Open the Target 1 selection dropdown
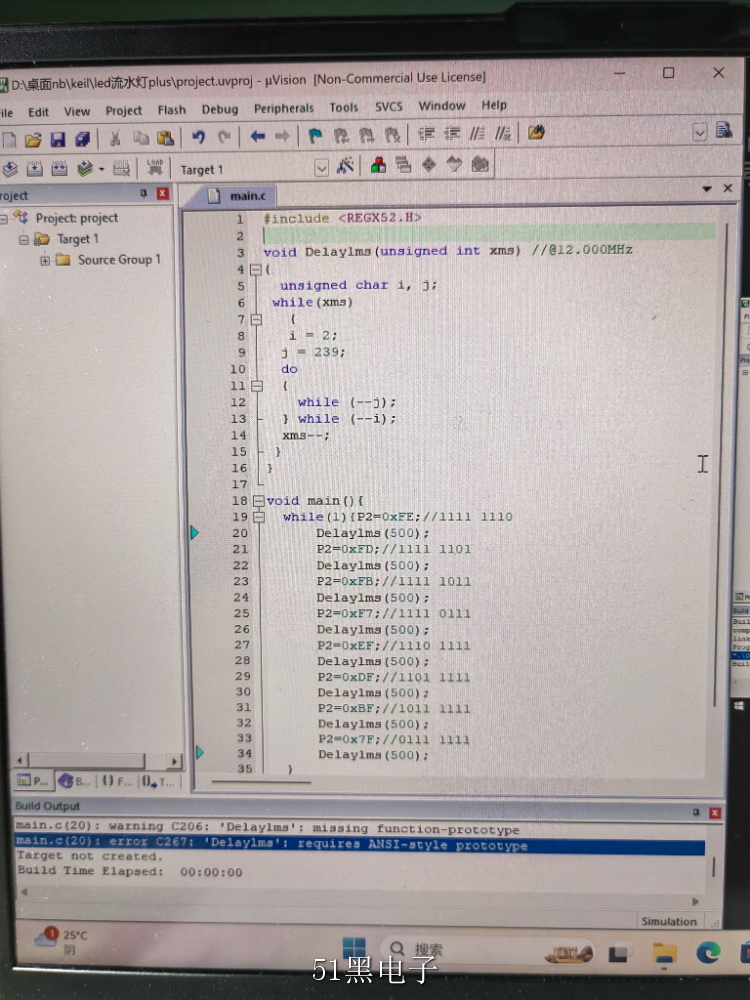750x1000 pixels. click(x=321, y=168)
